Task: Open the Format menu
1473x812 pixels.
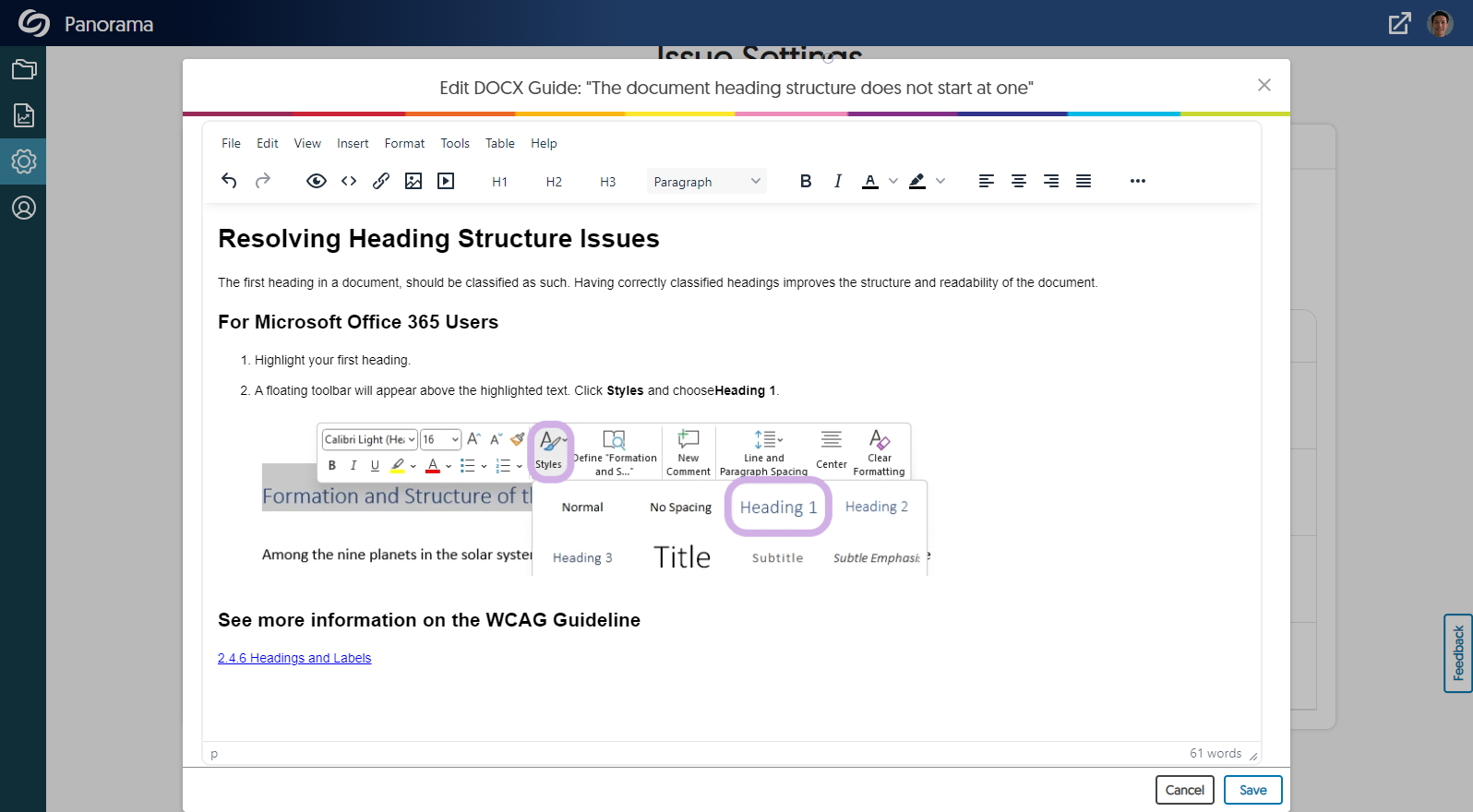Action: 404,143
